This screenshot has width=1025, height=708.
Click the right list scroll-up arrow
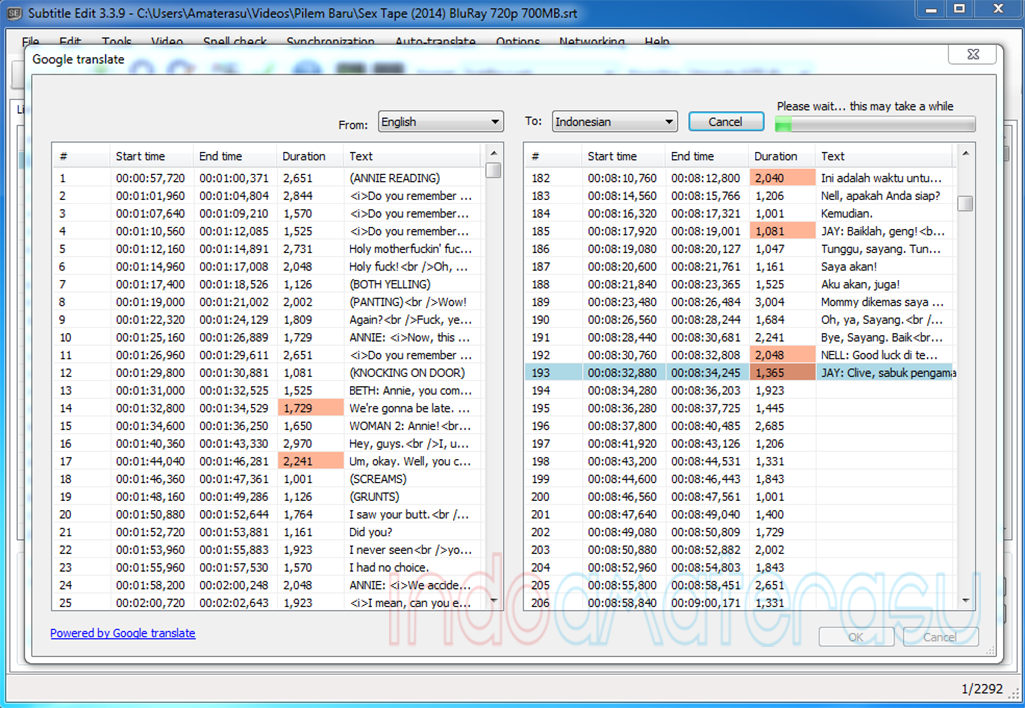[x=966, y=154]
